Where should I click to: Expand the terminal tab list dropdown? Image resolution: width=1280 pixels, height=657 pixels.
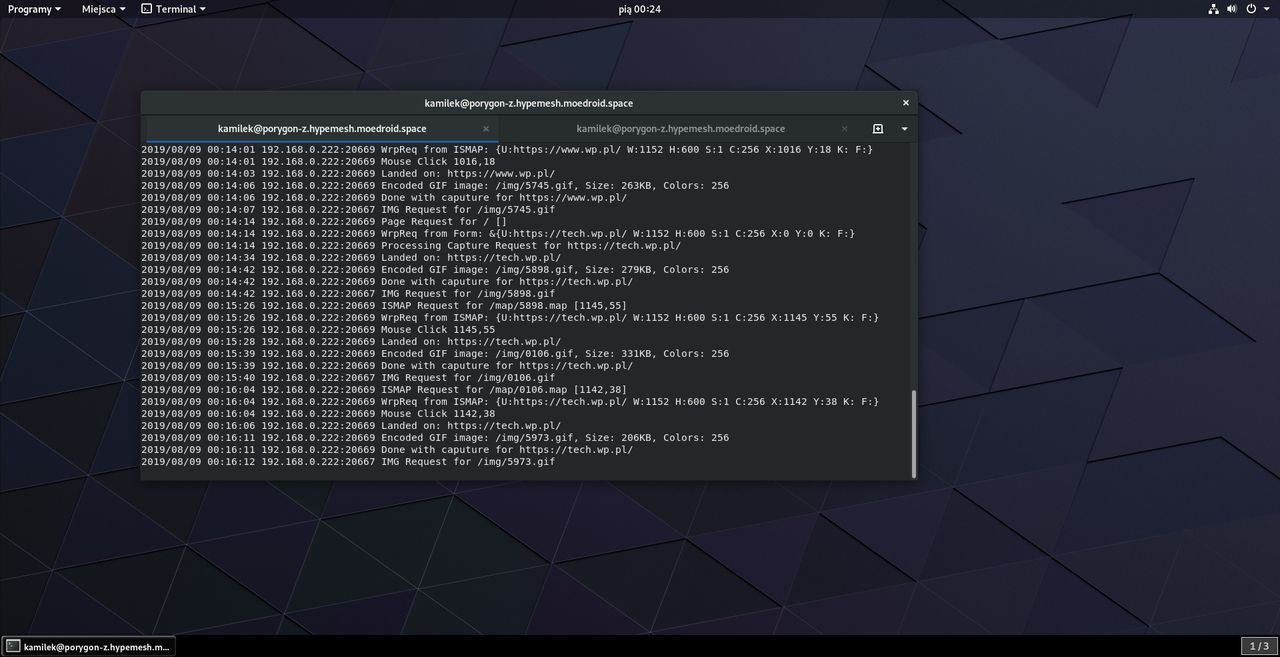pyautogui.click(x=904, y=129)
